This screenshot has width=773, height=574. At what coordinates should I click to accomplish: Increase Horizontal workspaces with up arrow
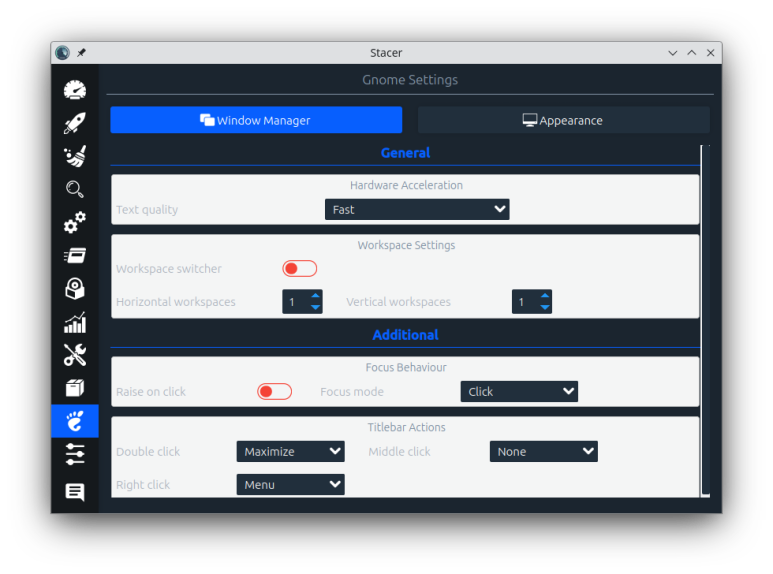click(316, 296)
